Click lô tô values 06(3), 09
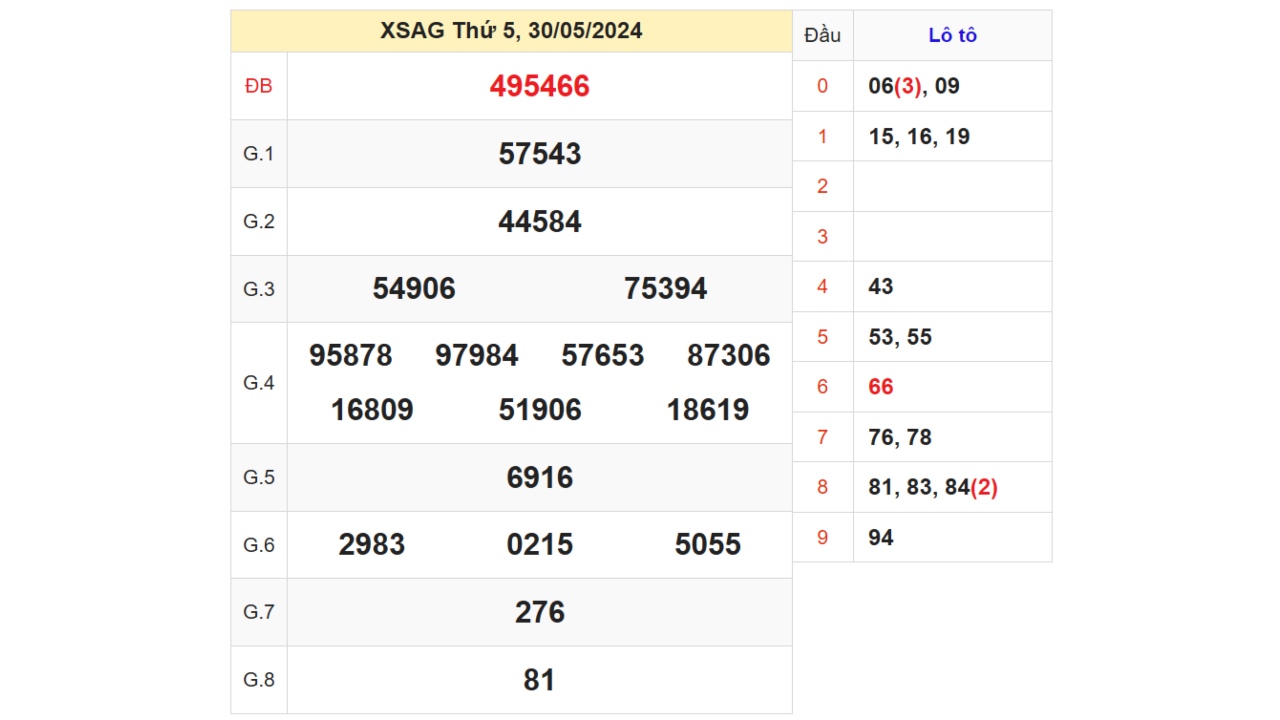Viewport: 1280px width, 720px height. coord(914,86)
